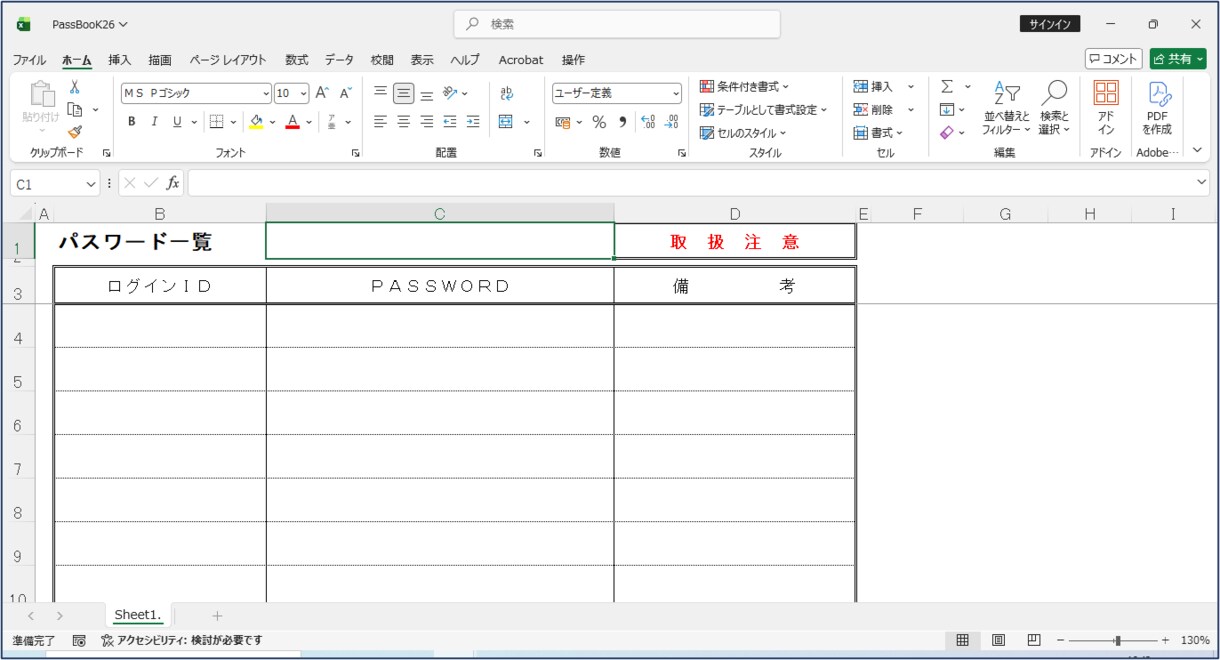Switch to the 数式 ribbon tab
This screenshot has width=1220, height=660.
tap(297, 60)
